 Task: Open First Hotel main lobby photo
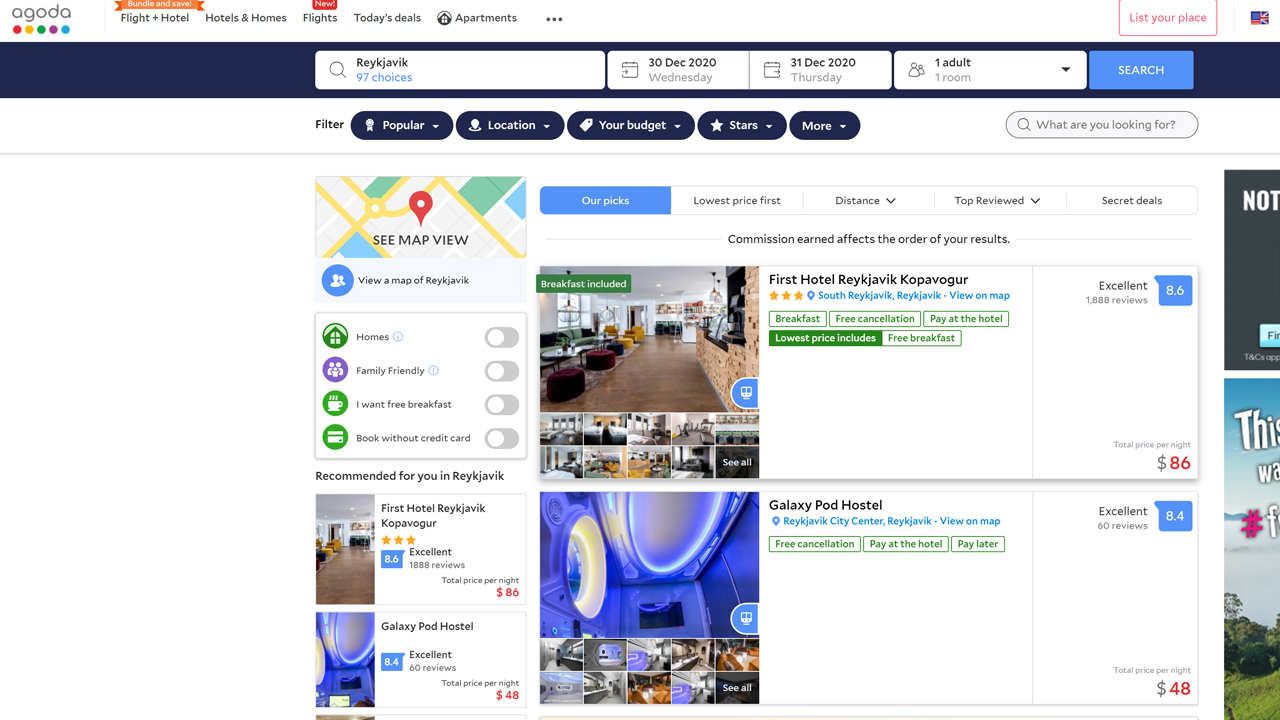649,339
